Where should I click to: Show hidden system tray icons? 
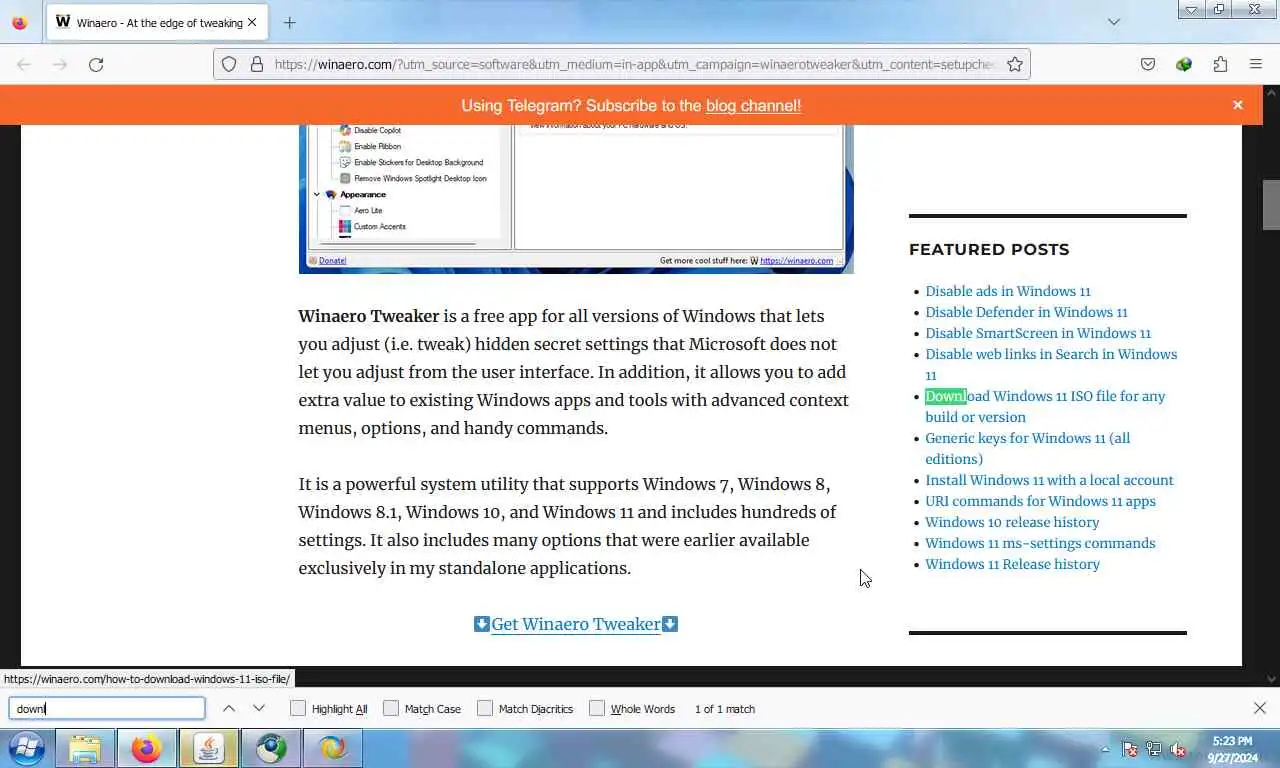(x=1106, y=749)
